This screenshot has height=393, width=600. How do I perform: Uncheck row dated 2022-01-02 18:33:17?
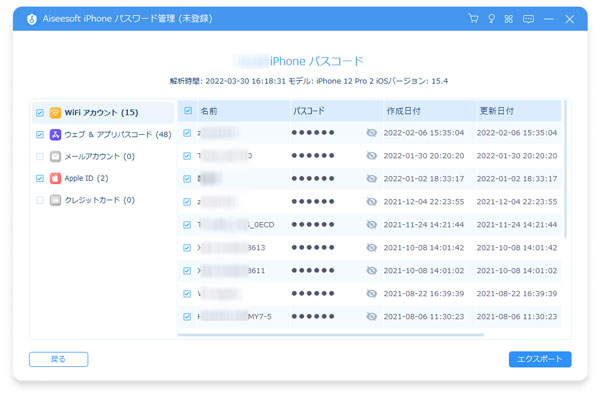pos(187,179)
